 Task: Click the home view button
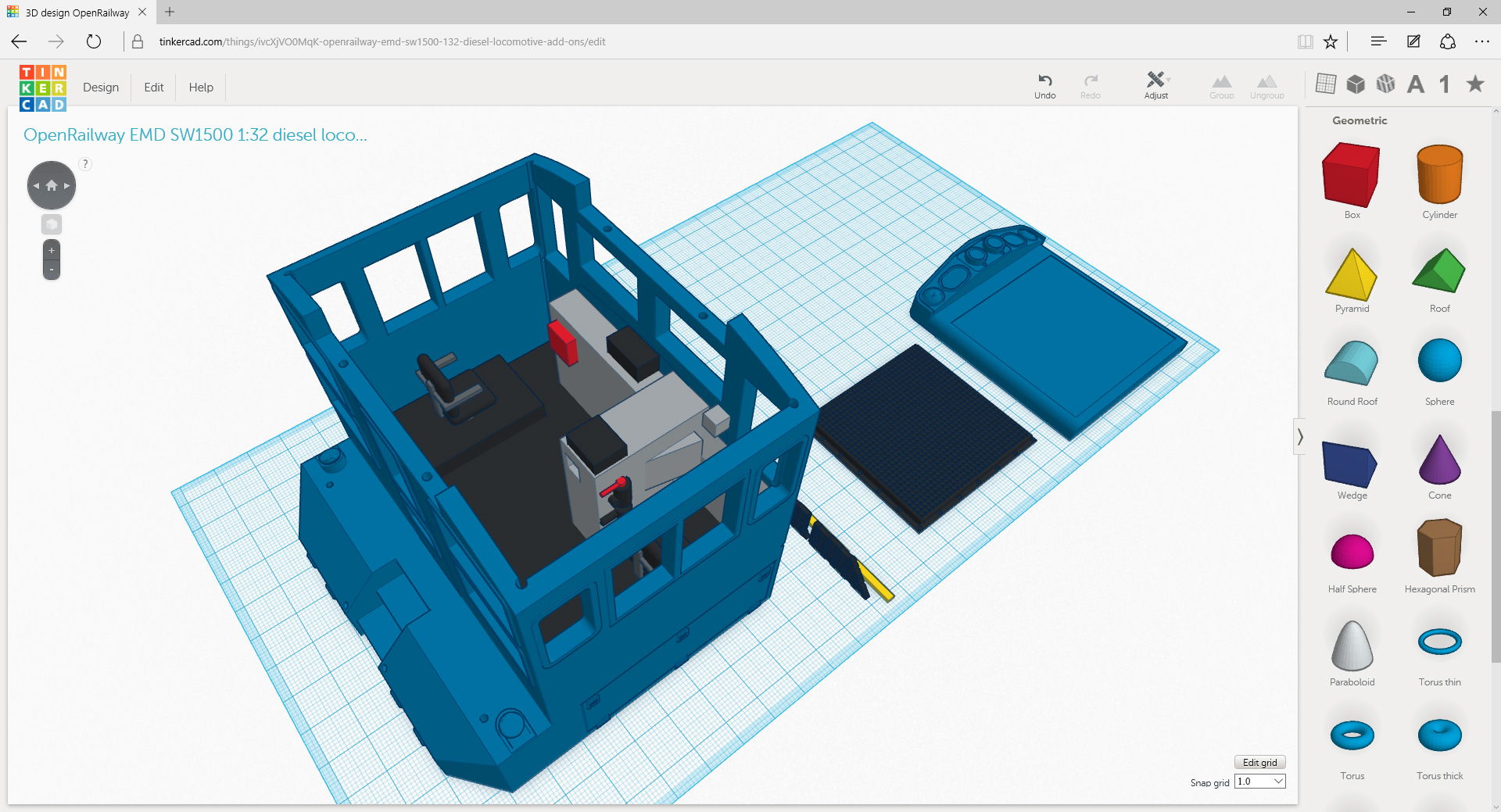pyautogui.click(x=52, y=186)
